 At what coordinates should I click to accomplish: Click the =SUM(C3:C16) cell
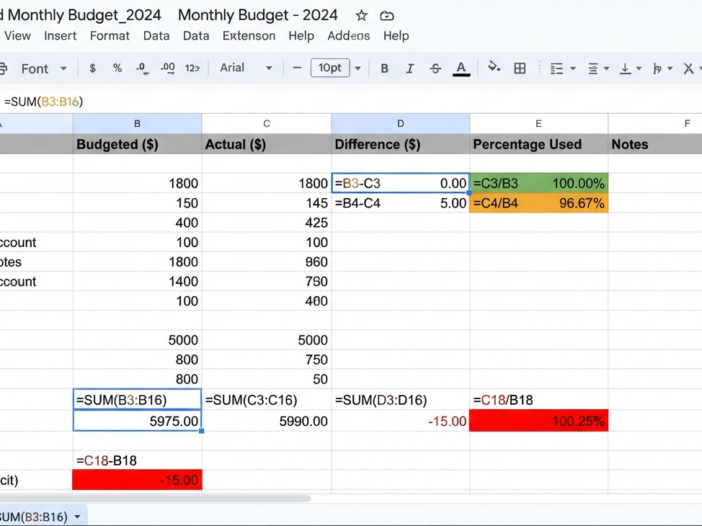(266, 400)
